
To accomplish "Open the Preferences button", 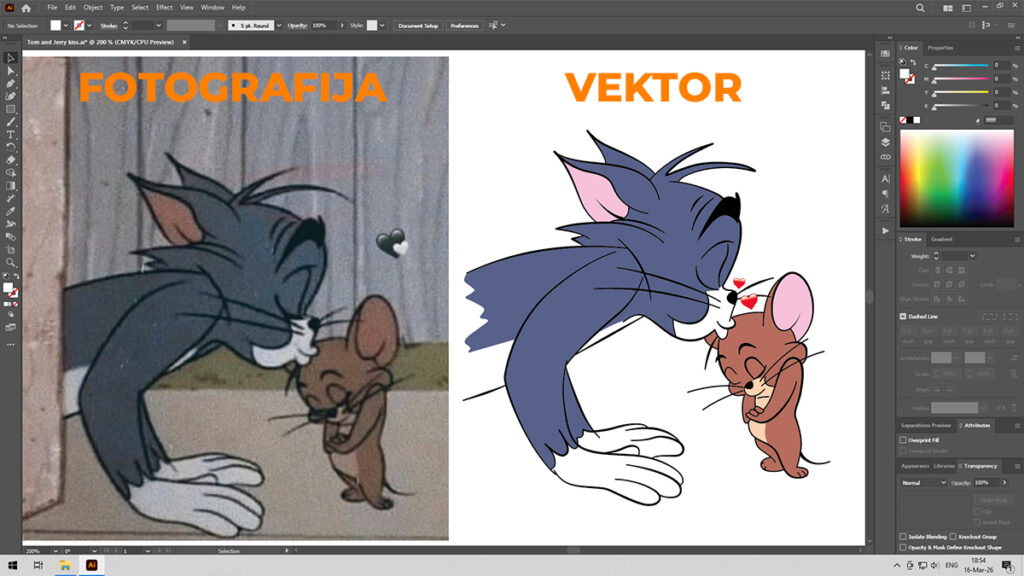I will tap(464, 25).
